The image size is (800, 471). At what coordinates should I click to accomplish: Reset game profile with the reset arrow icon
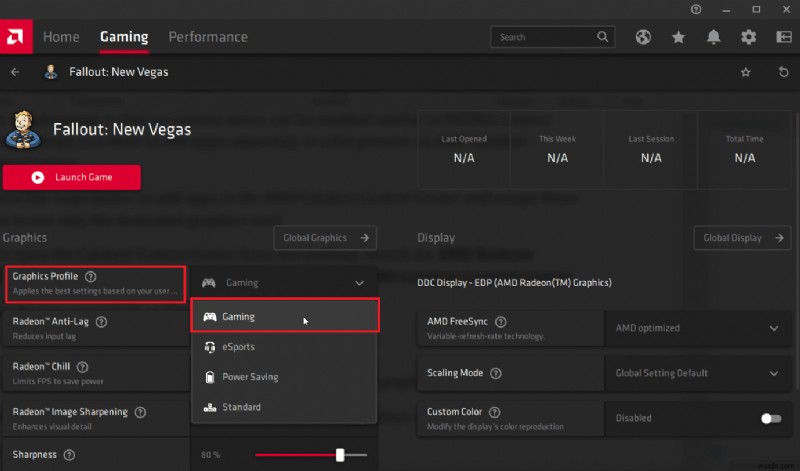[783, 73]
